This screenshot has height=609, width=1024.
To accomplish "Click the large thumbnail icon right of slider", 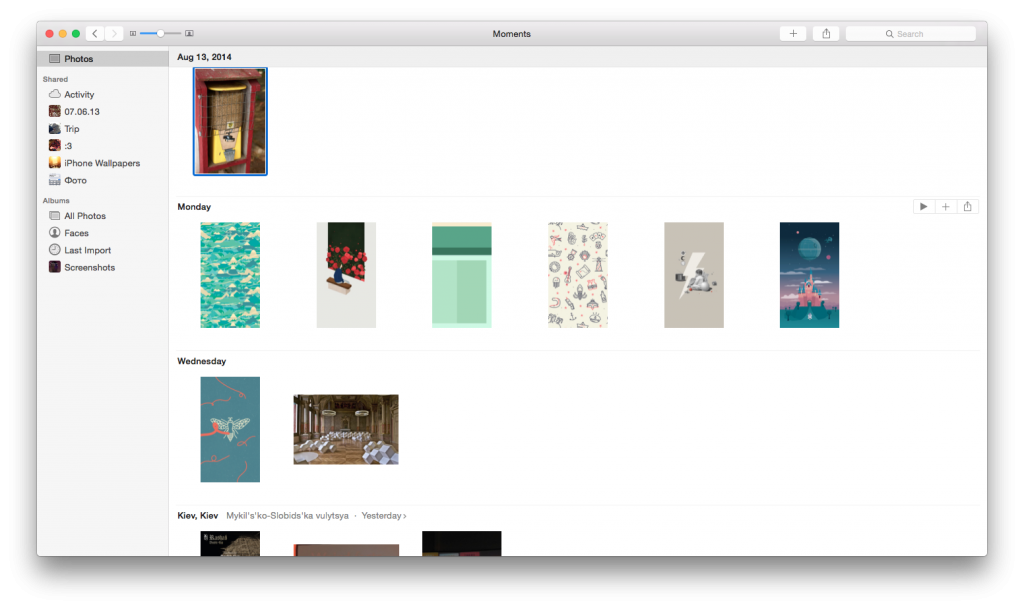I will [189, 34].
